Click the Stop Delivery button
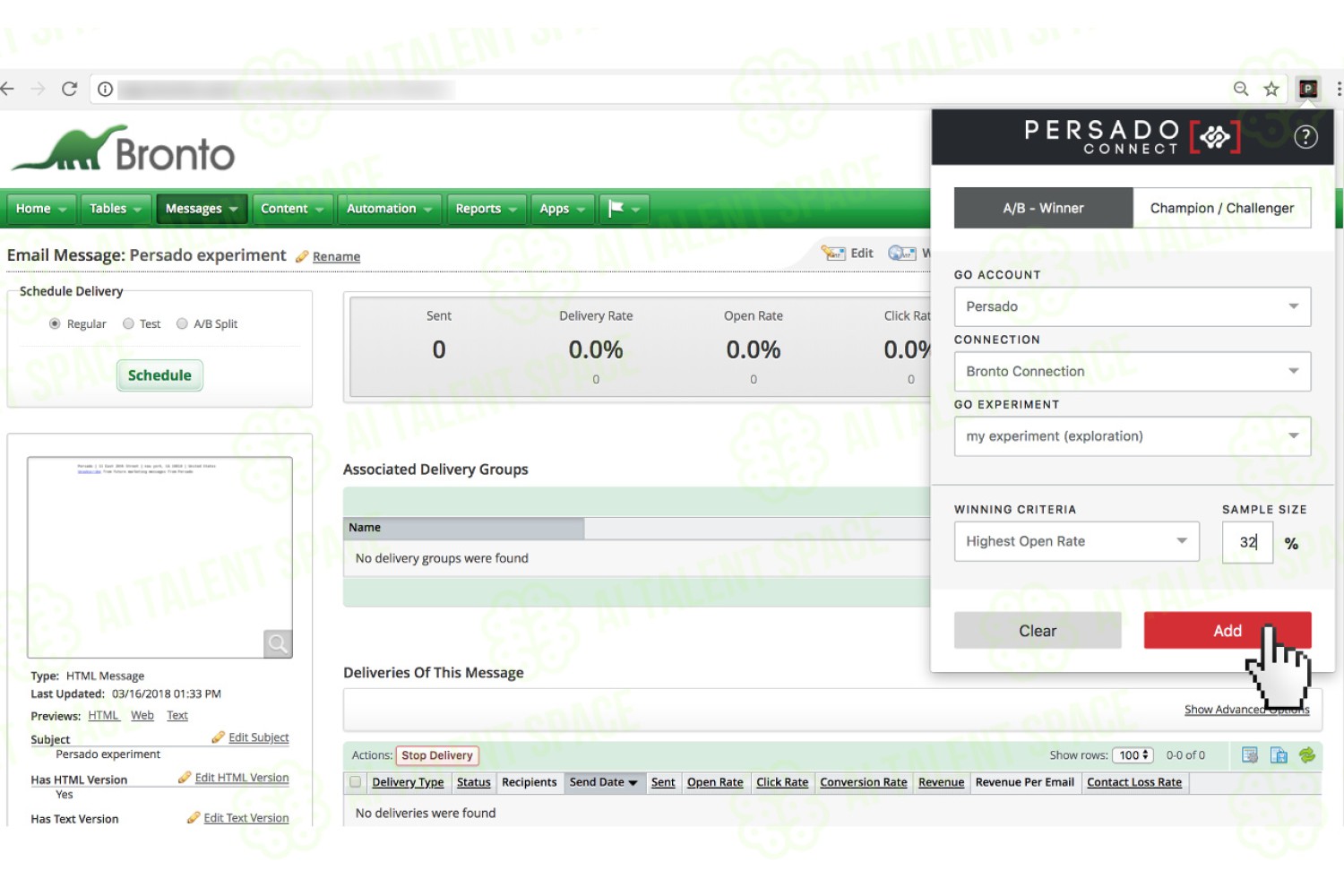 (x=437, y=755)
